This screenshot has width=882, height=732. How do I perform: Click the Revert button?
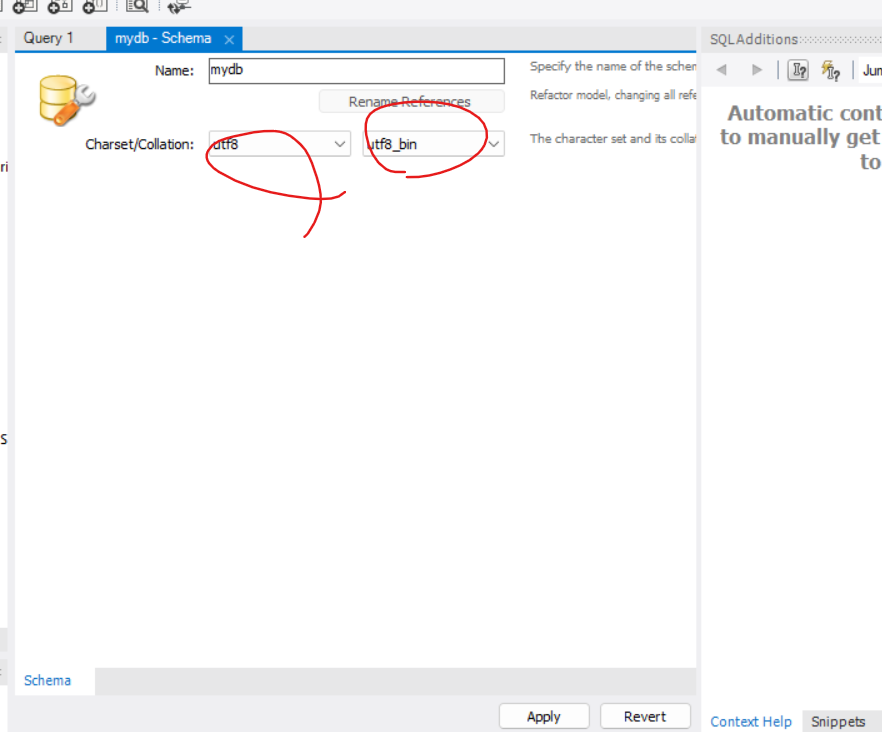[645, 716]
